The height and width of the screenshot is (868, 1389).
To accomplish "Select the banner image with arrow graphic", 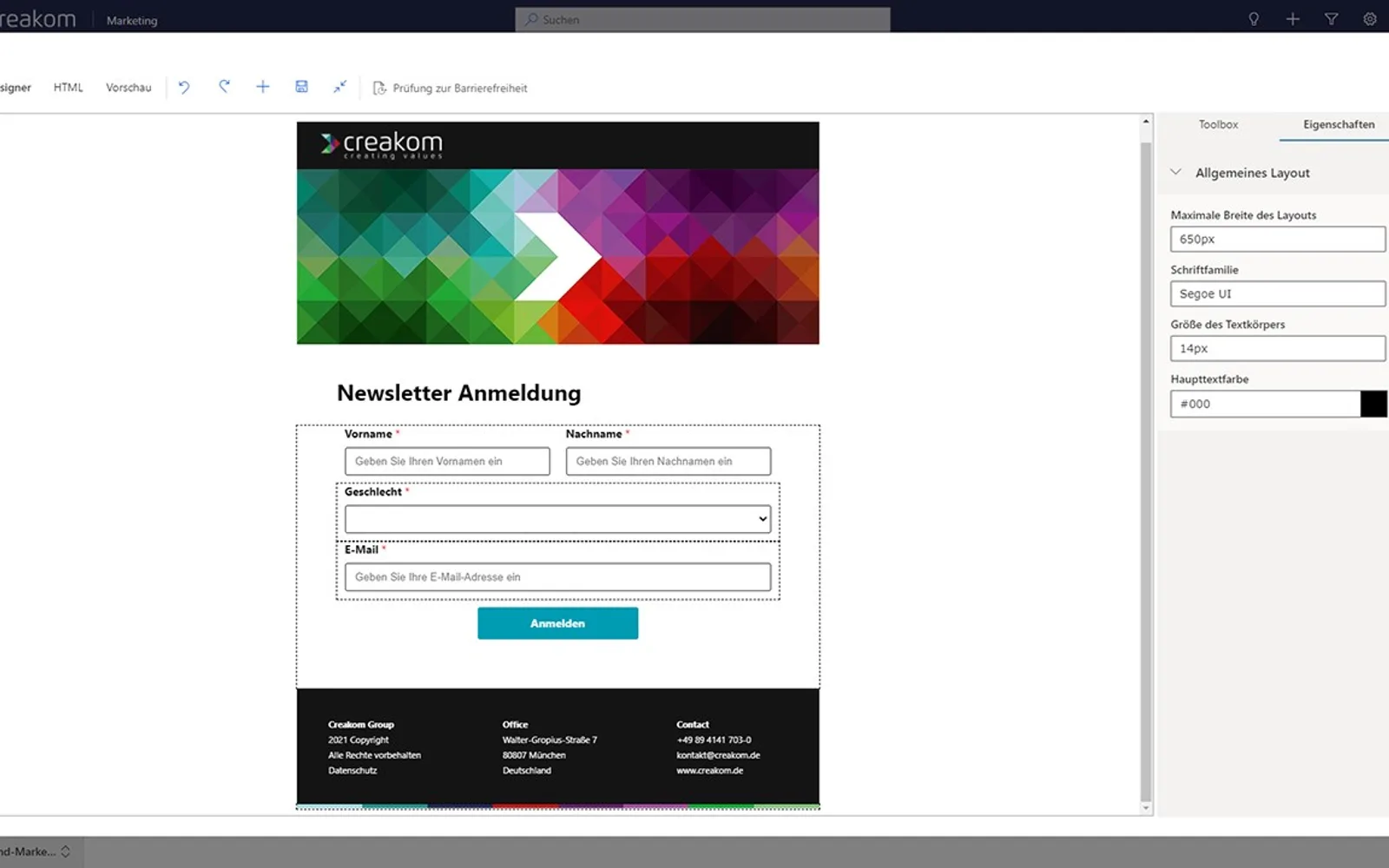I will (557, 256).
